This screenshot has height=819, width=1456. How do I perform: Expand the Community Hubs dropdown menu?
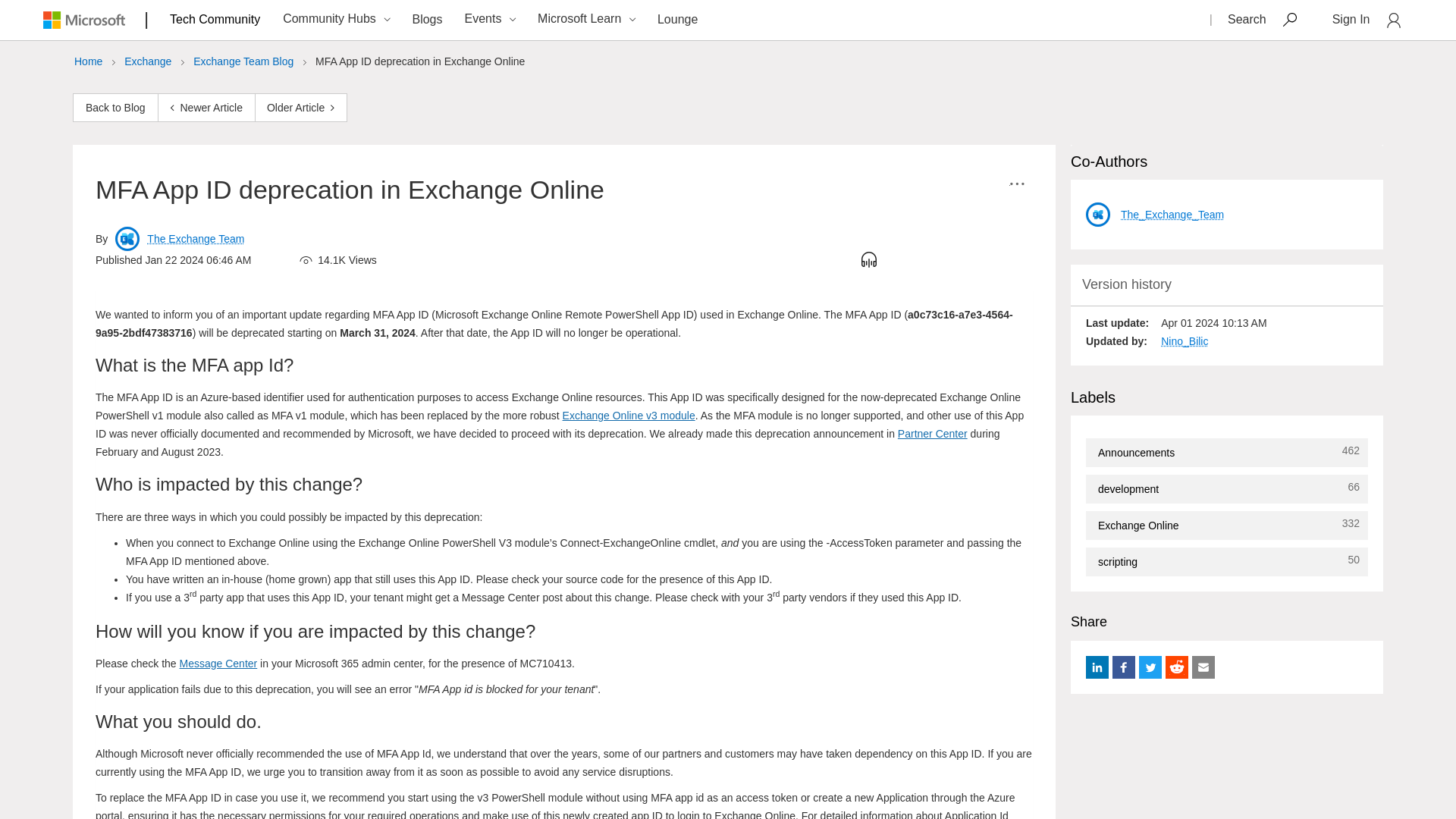pyautogui.click(x=335, y=19)
